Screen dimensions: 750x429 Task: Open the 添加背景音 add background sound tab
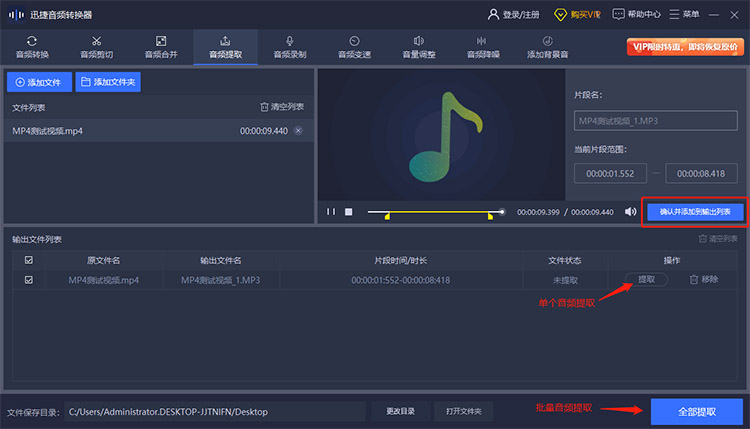[548, 47]
